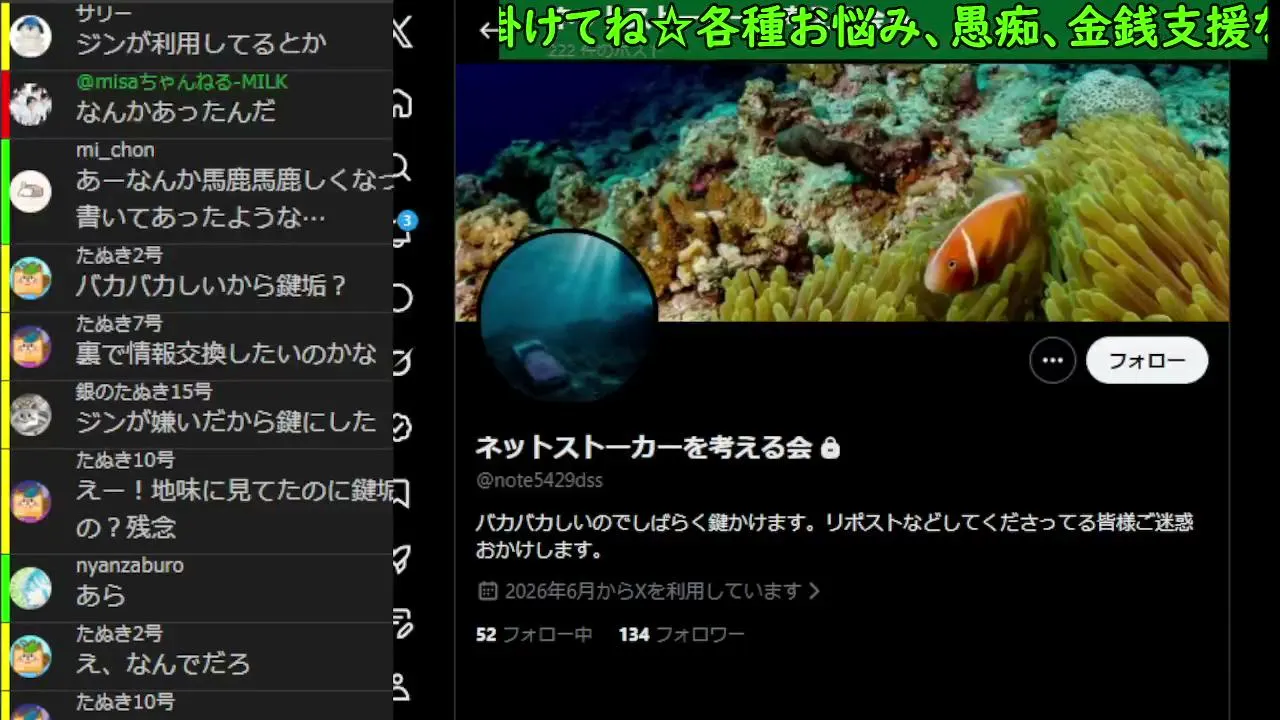Open the 134 フォロワー list
Screen dimensions: 1280x720
[681, 634]
